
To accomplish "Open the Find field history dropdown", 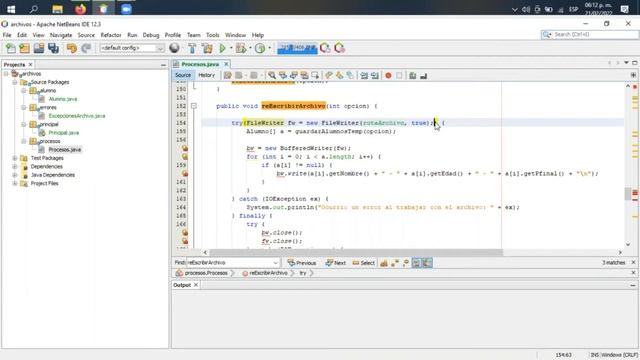I will click(276, 263).
